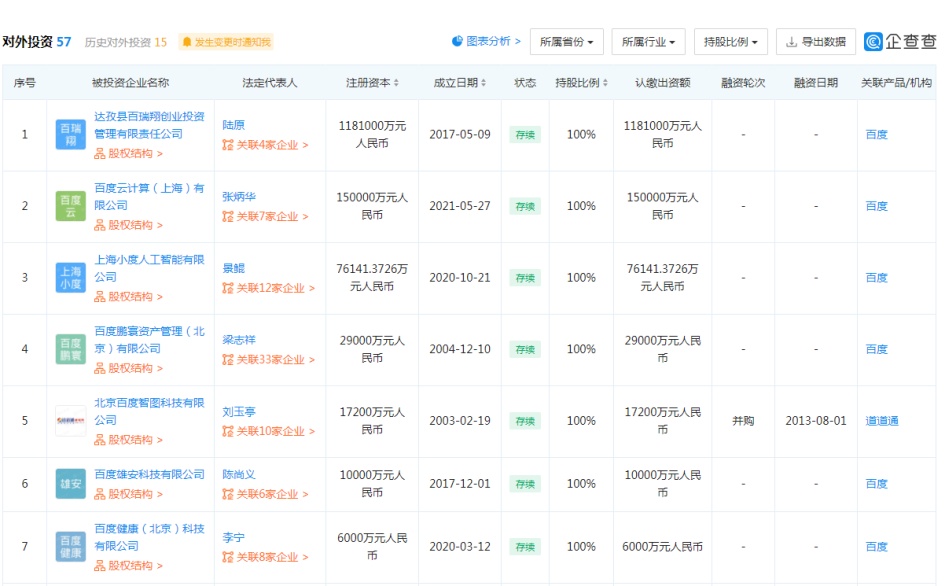Expand the 持股比例 filter dropdown
This screenshot has width=945, height=586.
(x=730, y=42)
